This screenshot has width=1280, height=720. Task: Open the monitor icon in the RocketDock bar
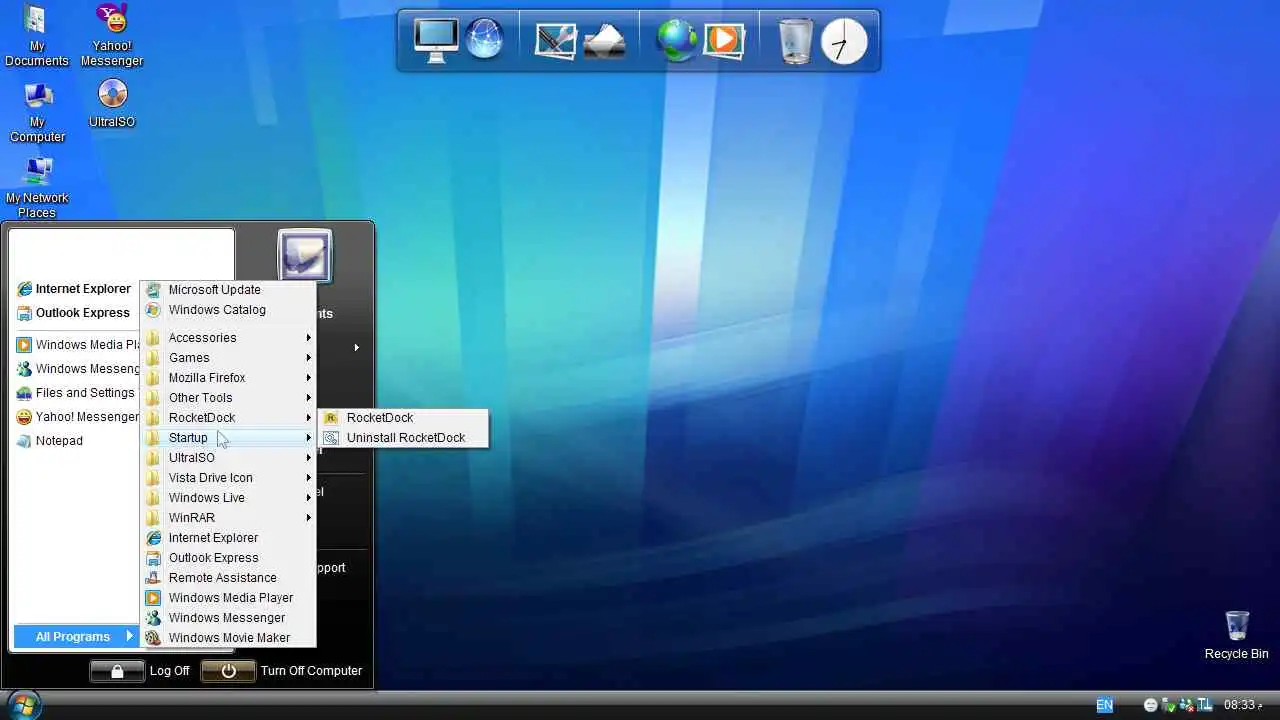tap(436, 40)
